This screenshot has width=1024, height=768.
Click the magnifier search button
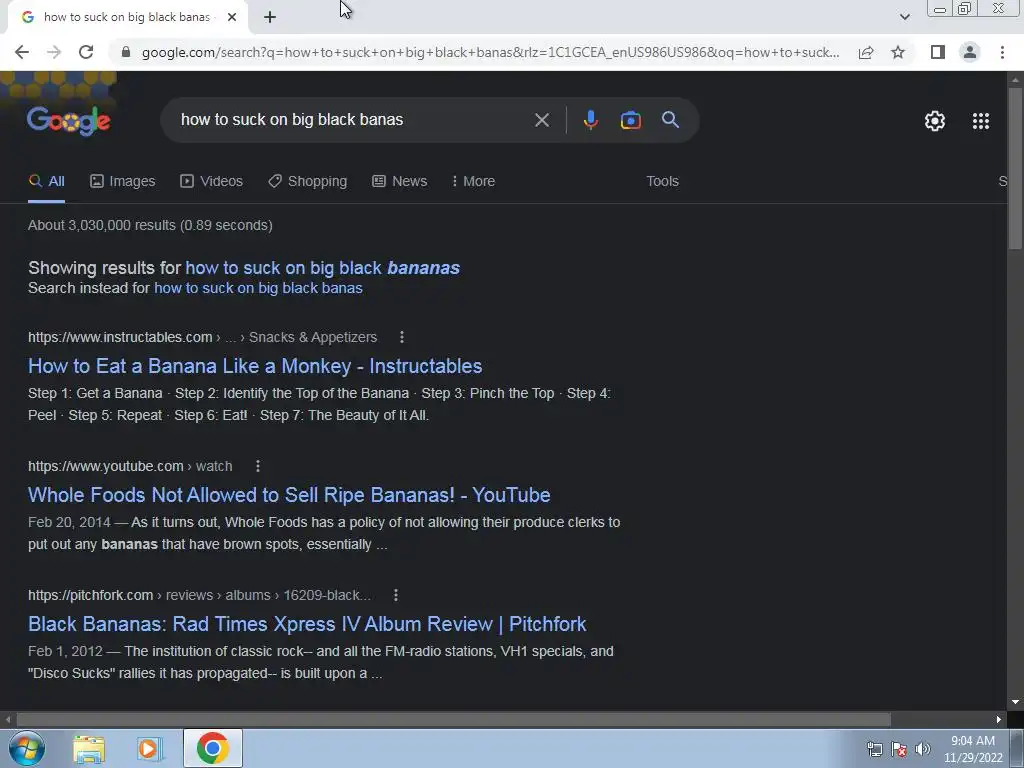pyautogui.click(x=670, y=120)
